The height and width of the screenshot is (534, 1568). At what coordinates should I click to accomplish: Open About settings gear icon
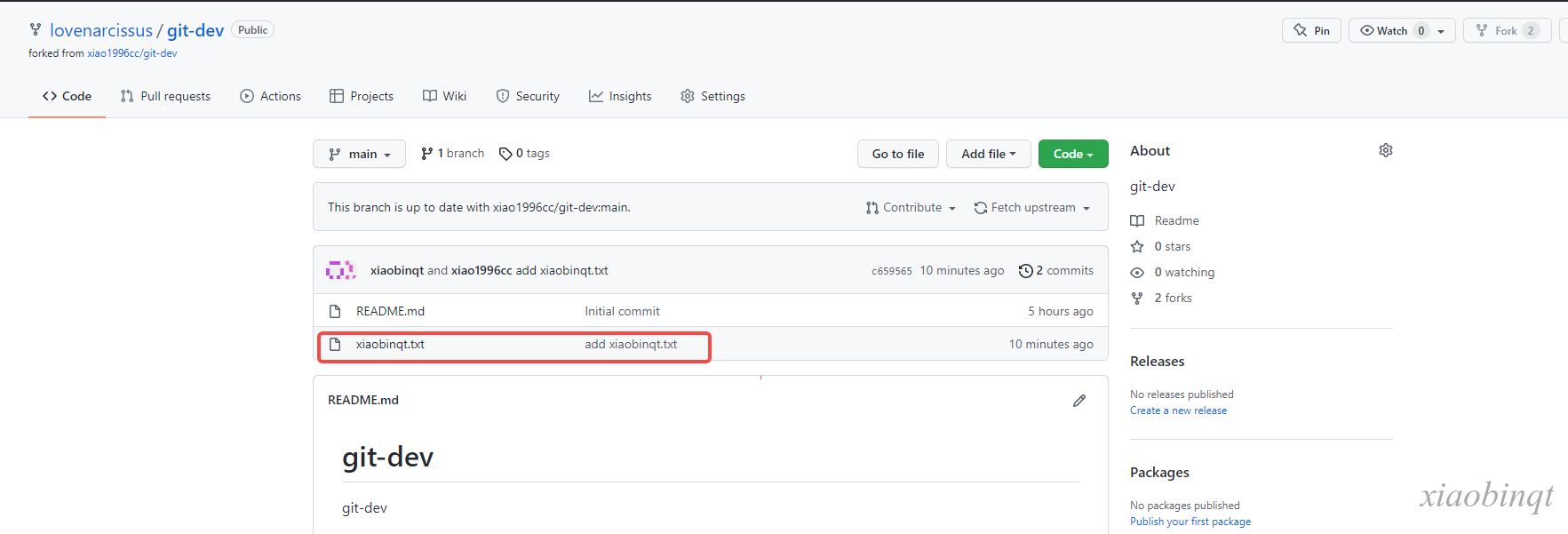click(x=1386, y=150)
